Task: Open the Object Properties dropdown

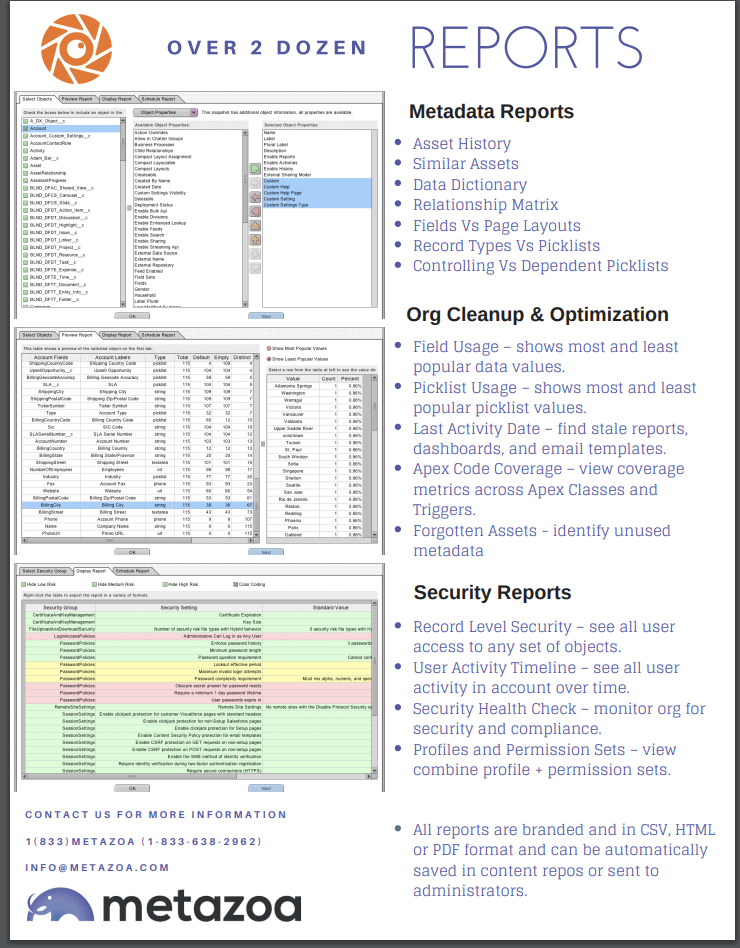Action: point(165,112)
